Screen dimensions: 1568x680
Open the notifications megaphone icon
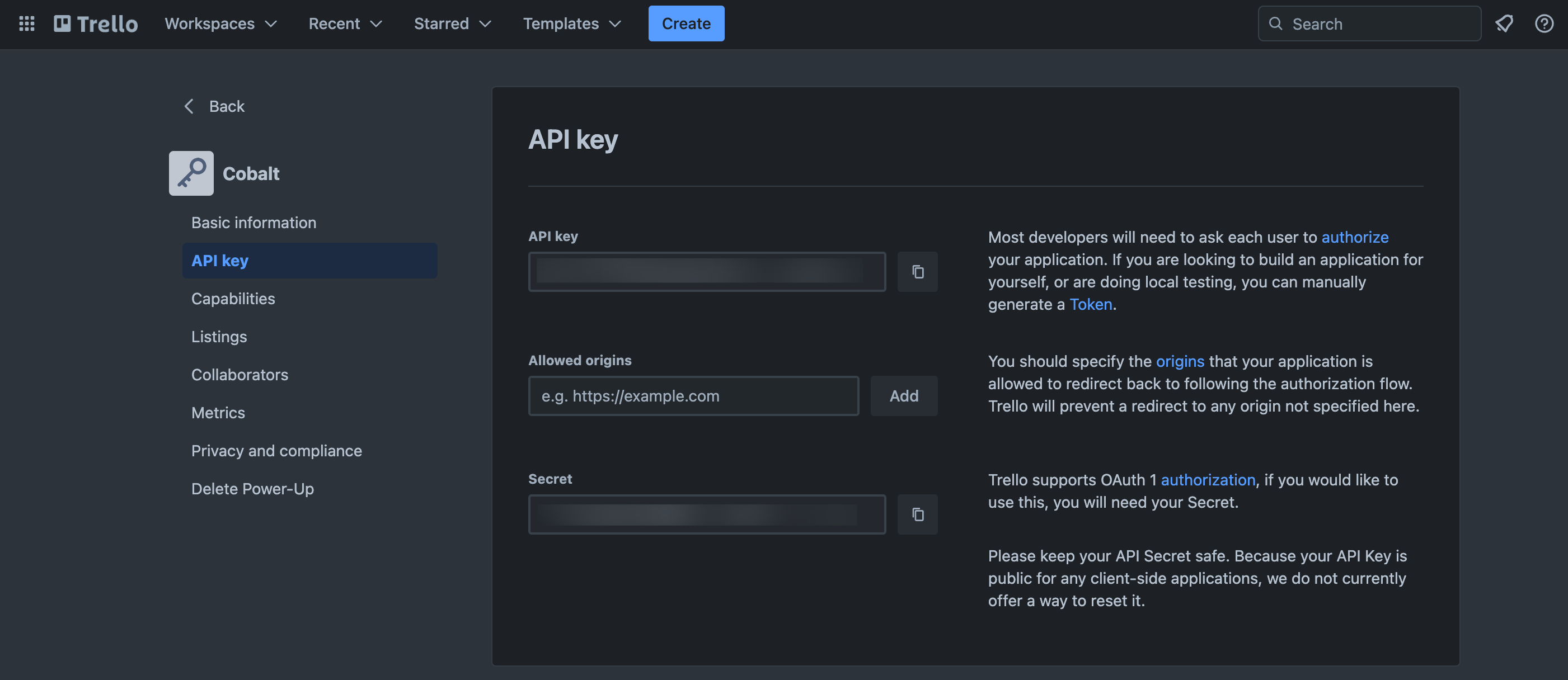[x=1504, y=23]
